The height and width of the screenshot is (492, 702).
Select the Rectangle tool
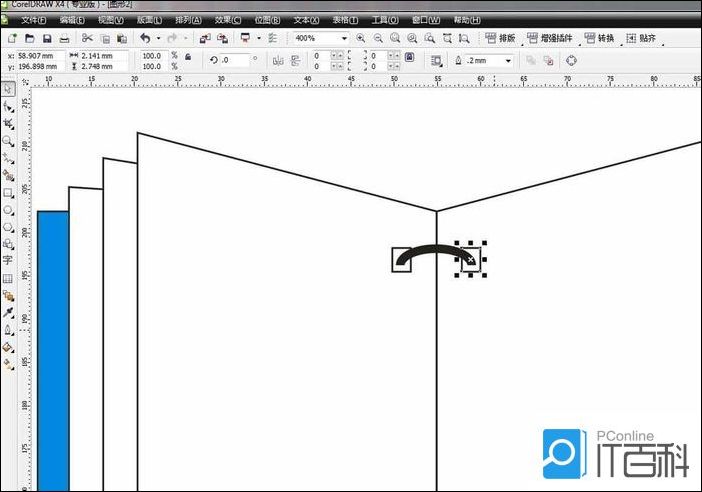tap(8, 193)
